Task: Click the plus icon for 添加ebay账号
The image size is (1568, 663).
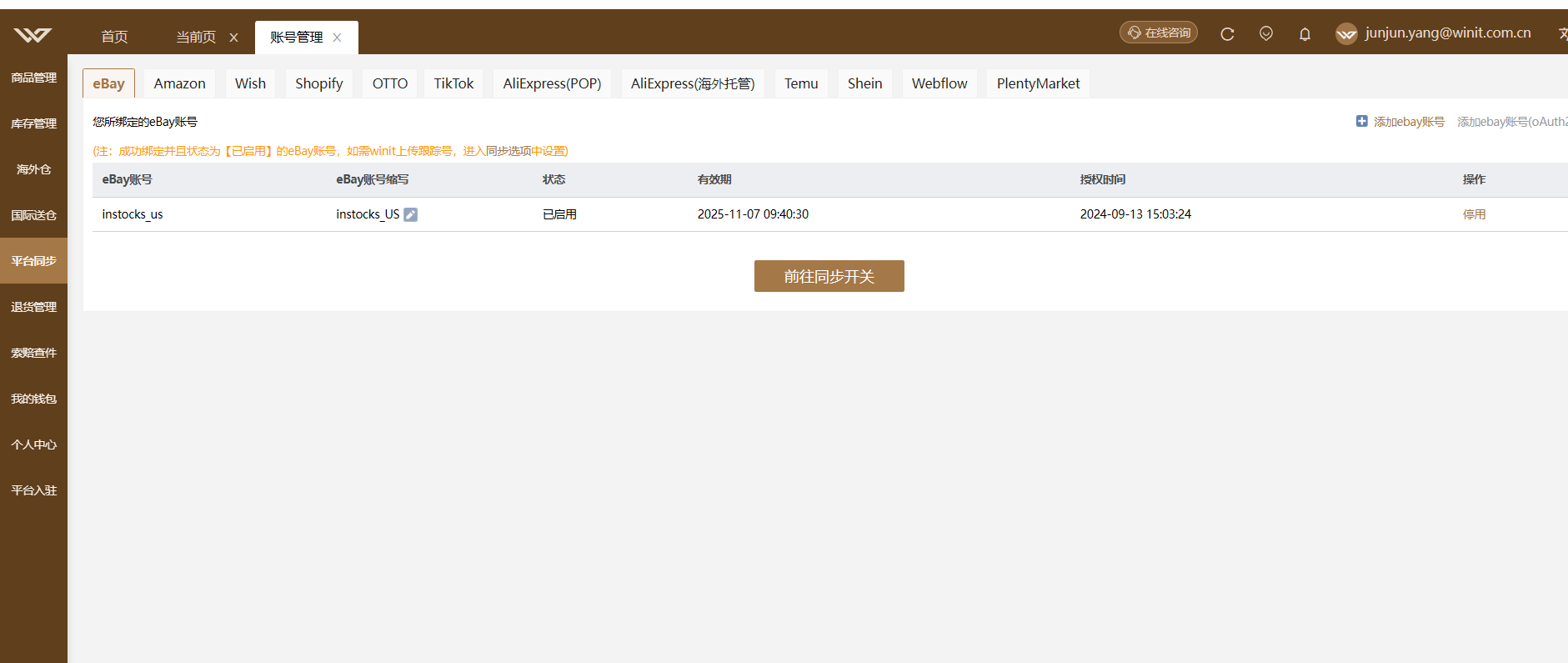Action: click(1361, 121)
